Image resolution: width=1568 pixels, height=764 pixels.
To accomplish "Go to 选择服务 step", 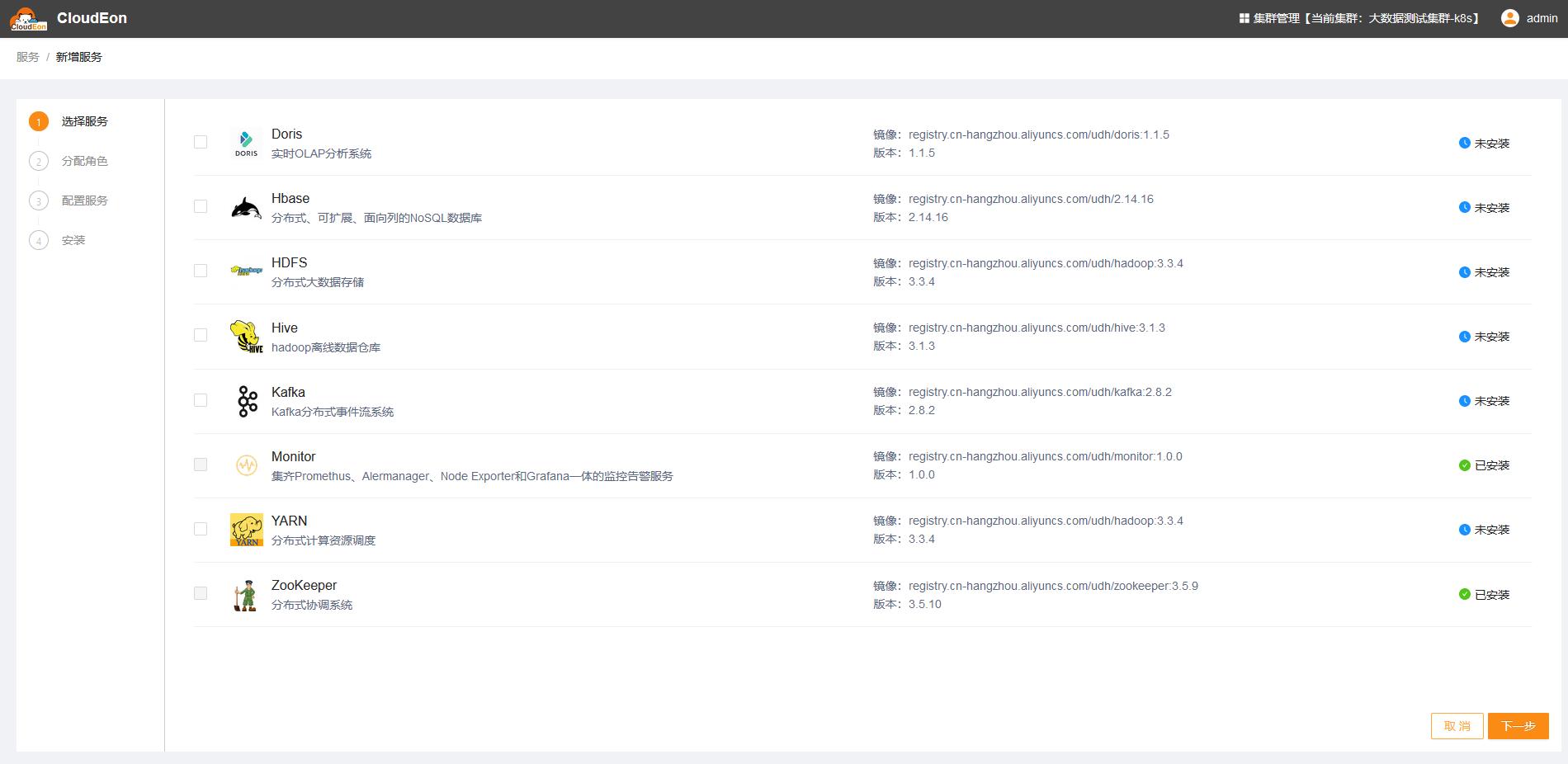I will (85, 121).
